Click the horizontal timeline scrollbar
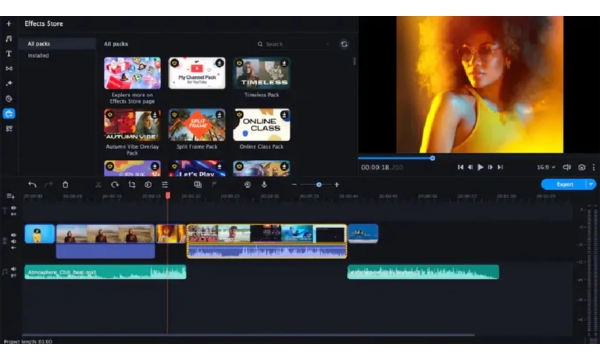Image resolution: width=600 pixels, height=360 pixels. click(249, 335)
